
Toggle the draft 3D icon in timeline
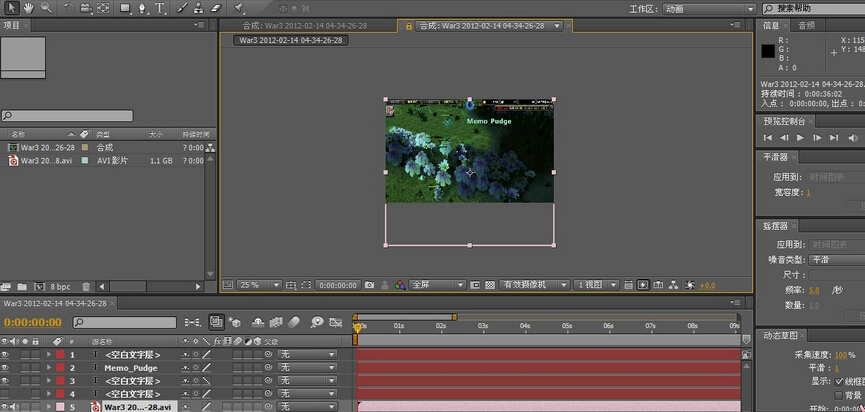(234, 322)
